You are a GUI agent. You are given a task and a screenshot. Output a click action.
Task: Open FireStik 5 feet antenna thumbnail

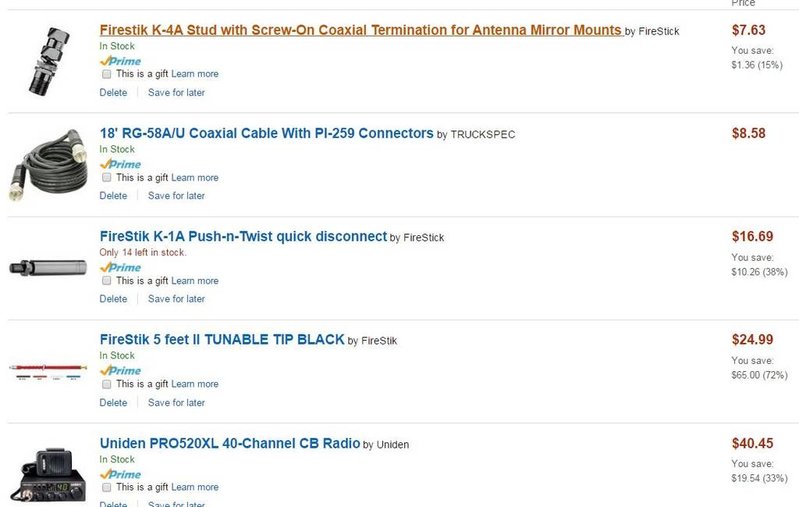[48, 370]
